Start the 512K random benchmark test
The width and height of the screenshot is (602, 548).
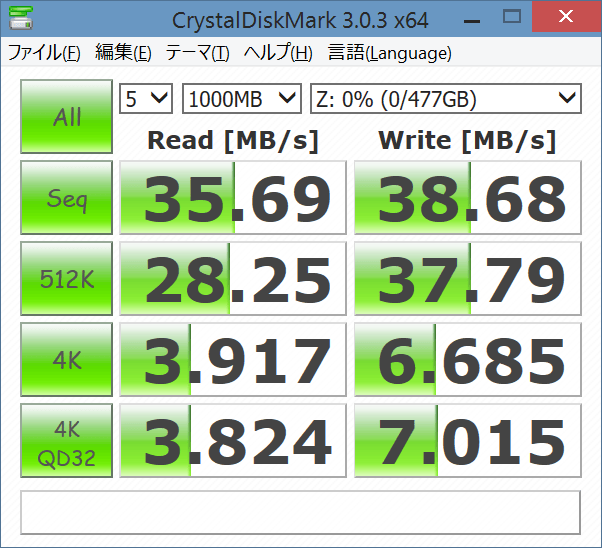(x=67, y=280)
